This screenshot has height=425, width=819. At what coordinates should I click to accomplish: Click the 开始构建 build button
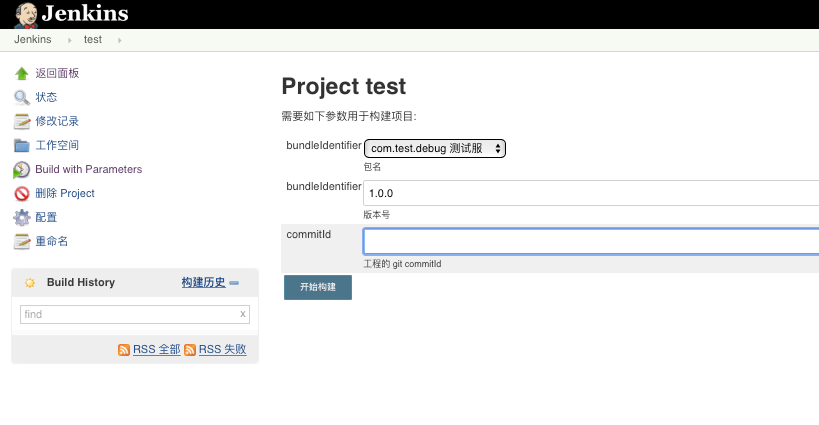point(318,287)
